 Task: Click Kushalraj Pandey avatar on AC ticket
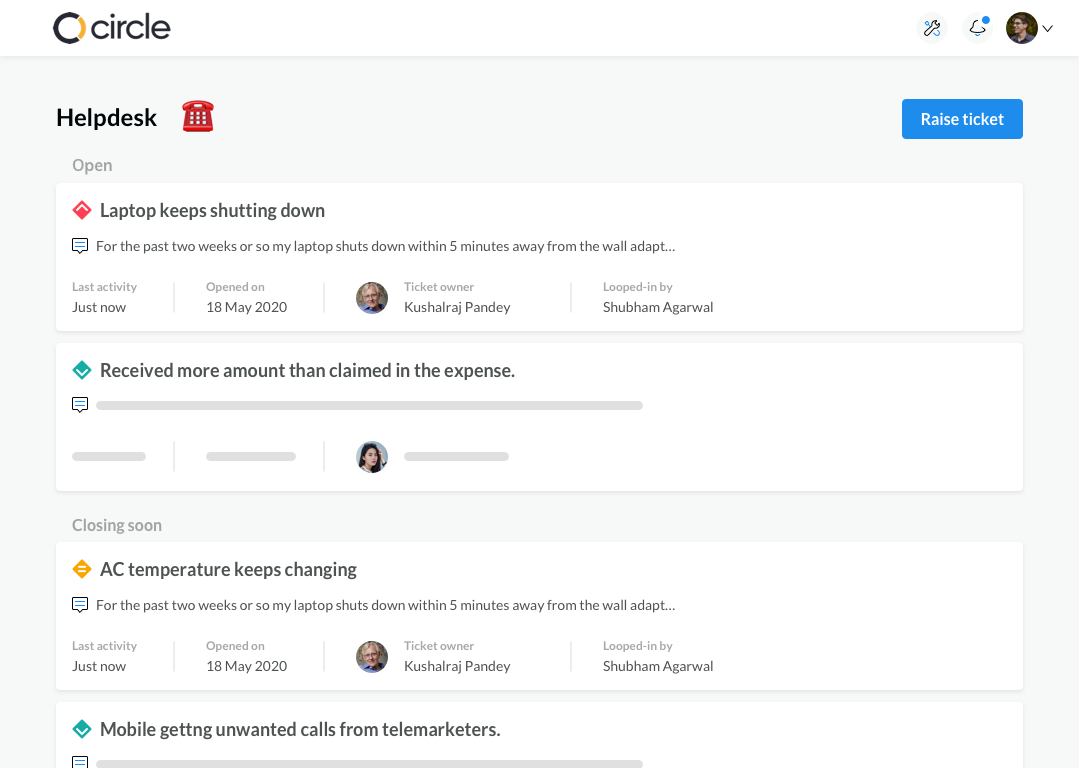(372, 656)
